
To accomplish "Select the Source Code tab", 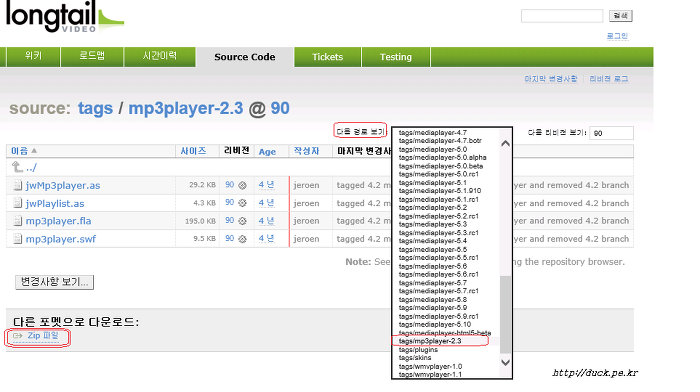I will [245, 57].
